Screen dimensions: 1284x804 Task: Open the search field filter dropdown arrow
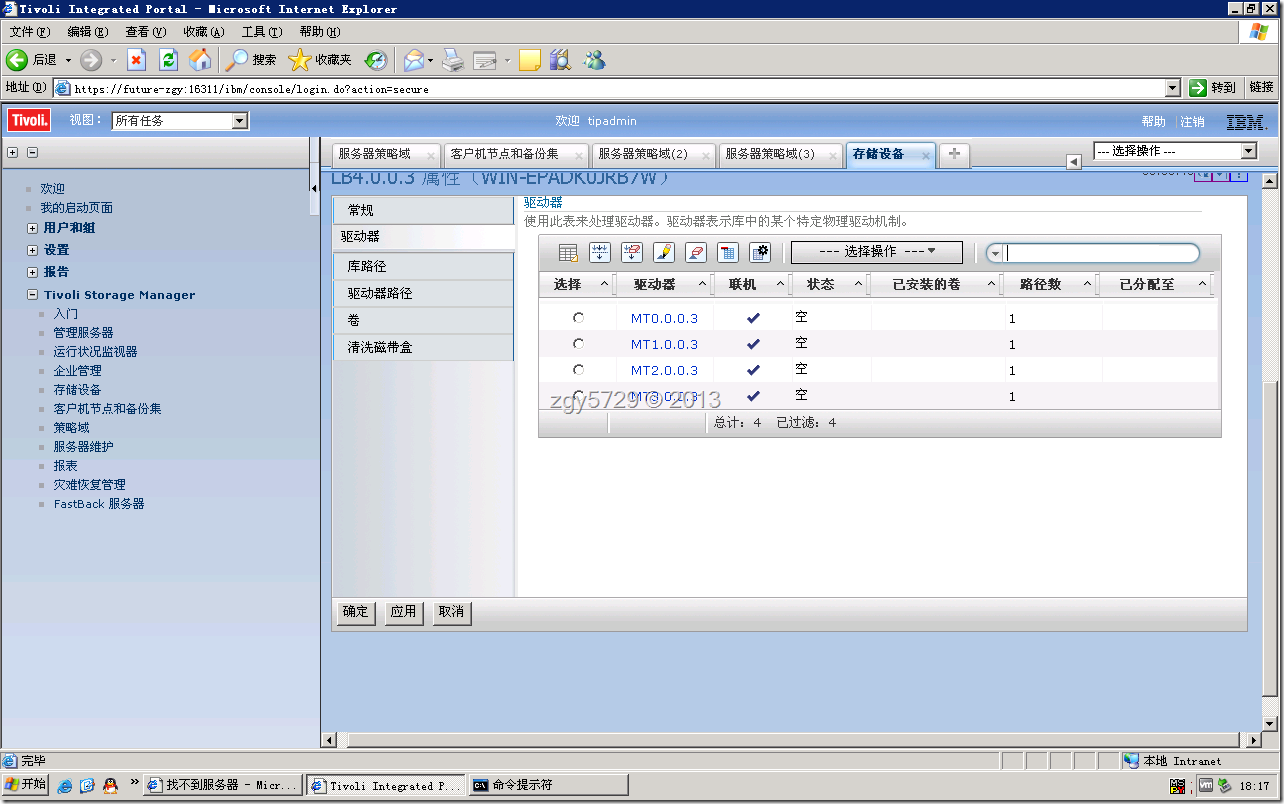tap(995, 253)
